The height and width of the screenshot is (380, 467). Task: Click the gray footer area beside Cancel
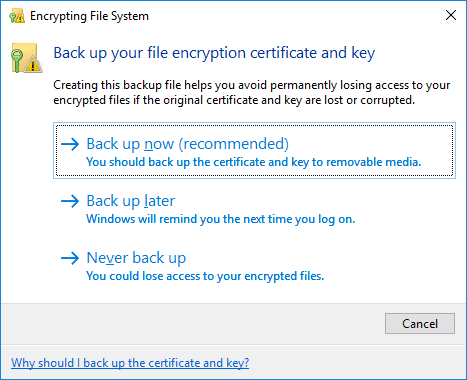click(x=192, y=323)
